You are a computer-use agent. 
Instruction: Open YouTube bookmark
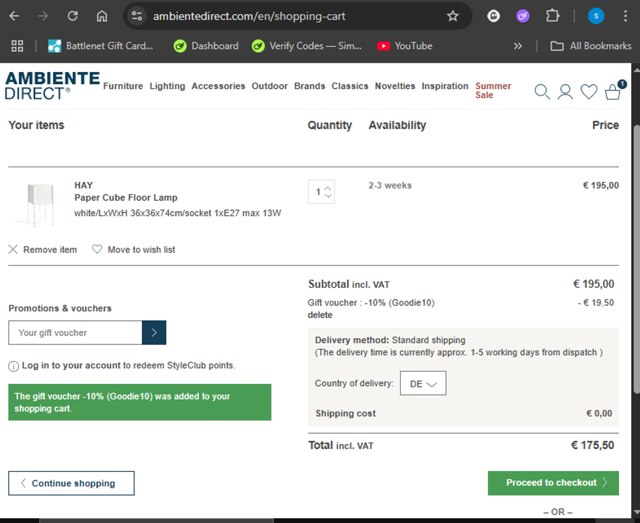coord(405,46)
